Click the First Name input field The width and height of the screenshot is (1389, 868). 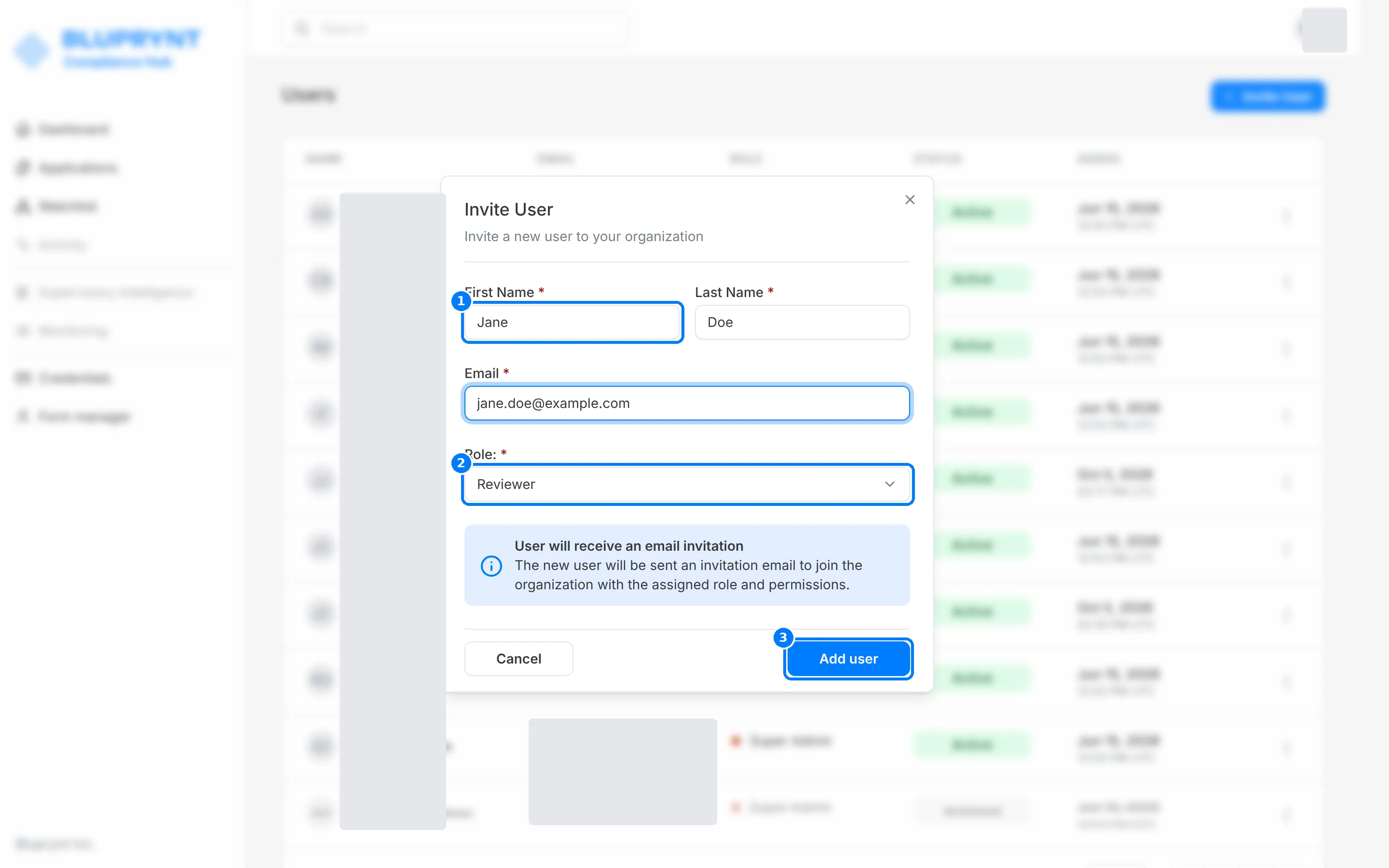[x=572, y=322]
